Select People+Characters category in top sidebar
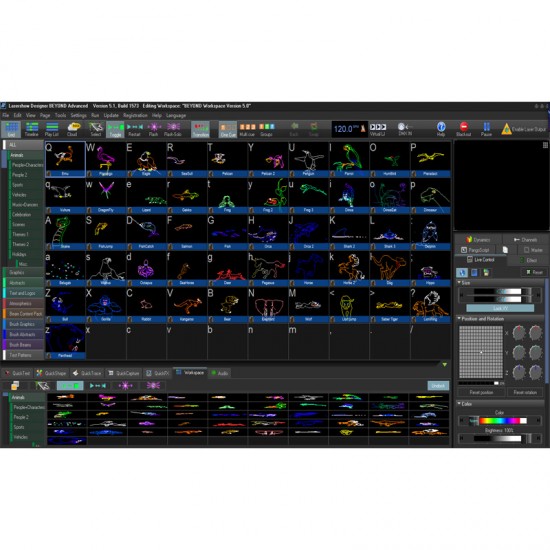550x550 pixels. tap(27, 165)
